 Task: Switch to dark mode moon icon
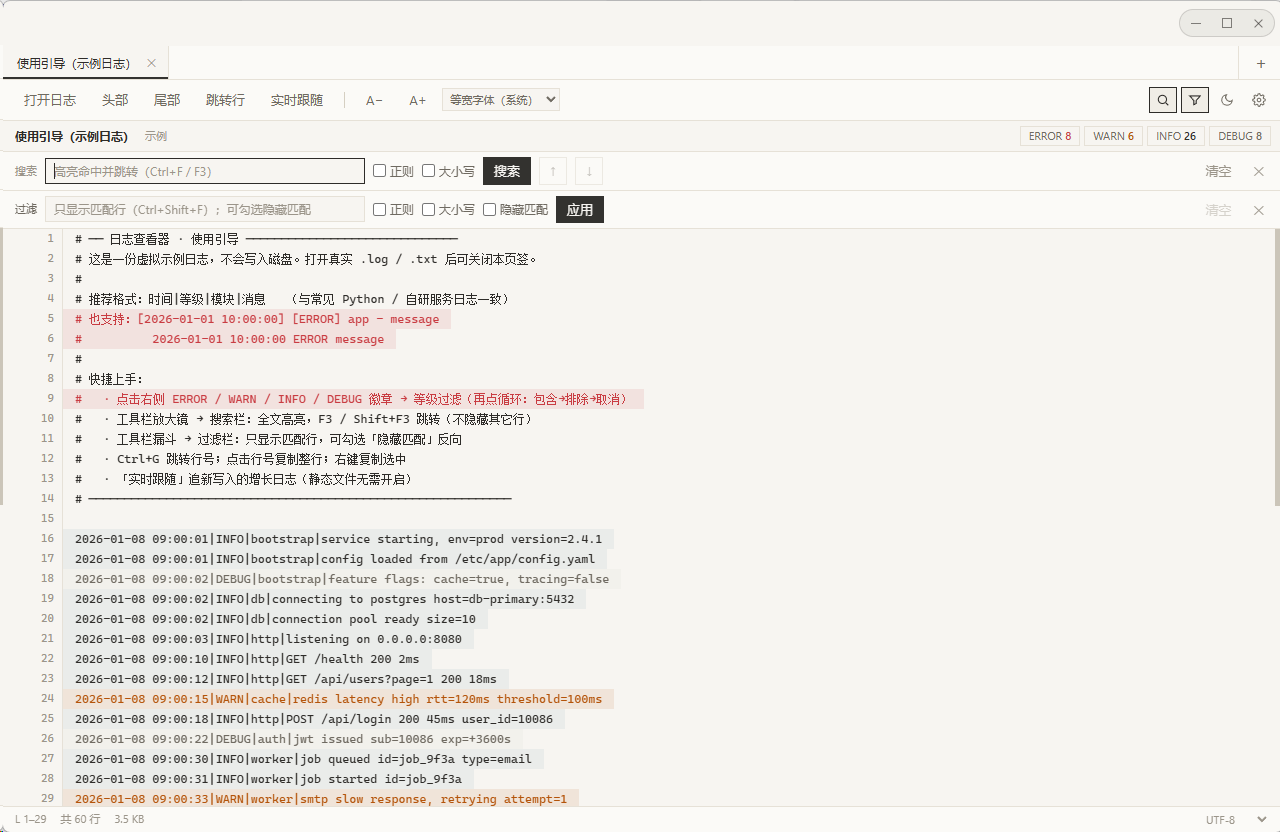(1228, 100)
